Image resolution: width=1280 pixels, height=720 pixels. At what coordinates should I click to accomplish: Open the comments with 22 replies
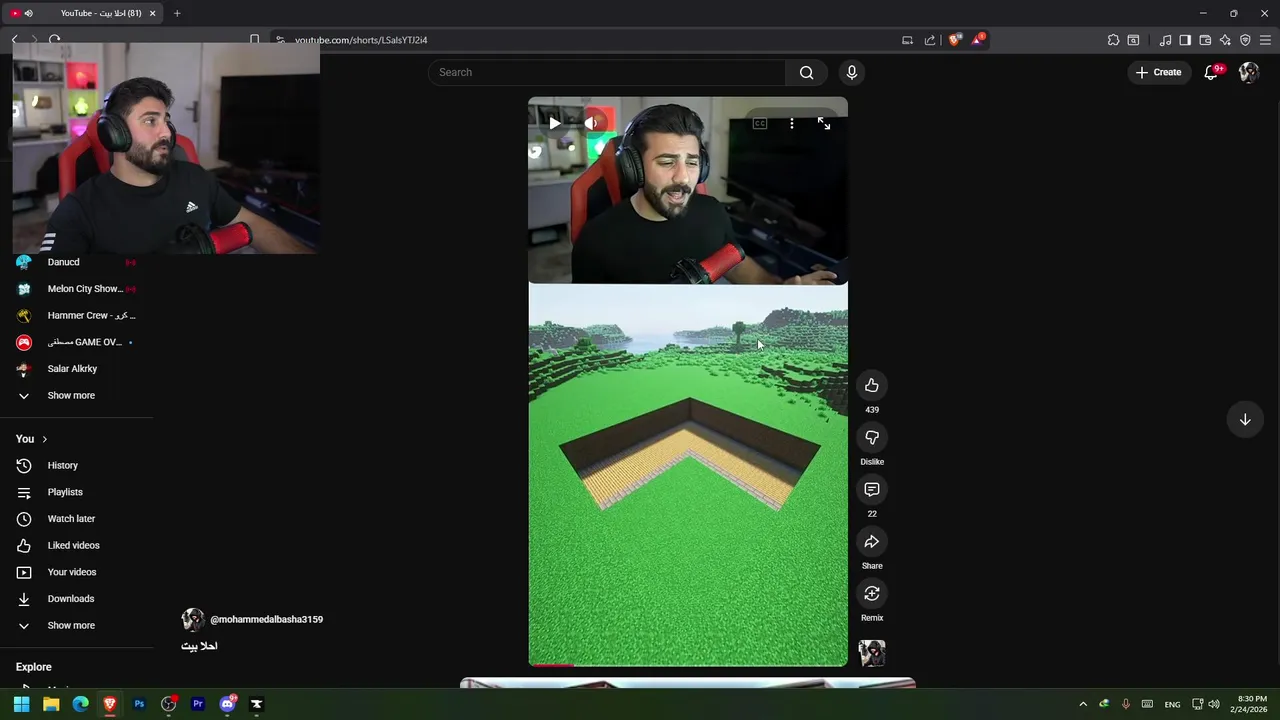pyautogui.click(x=872, y=490)
